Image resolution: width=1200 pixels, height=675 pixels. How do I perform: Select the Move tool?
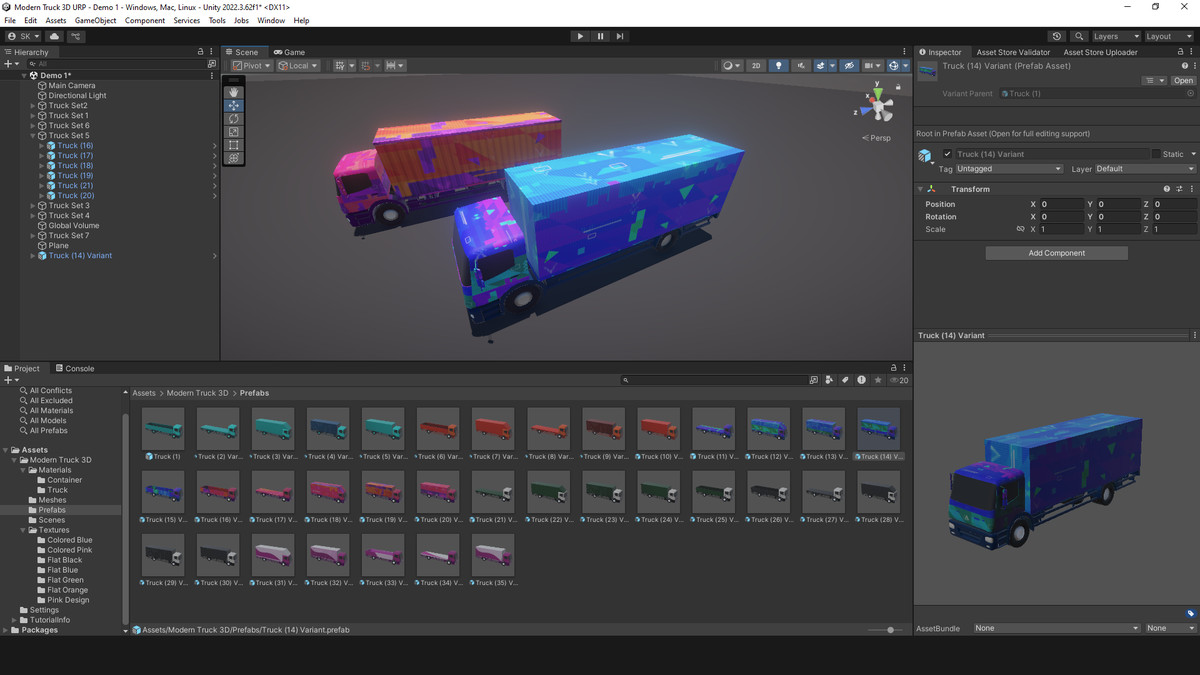pos(233,105)
